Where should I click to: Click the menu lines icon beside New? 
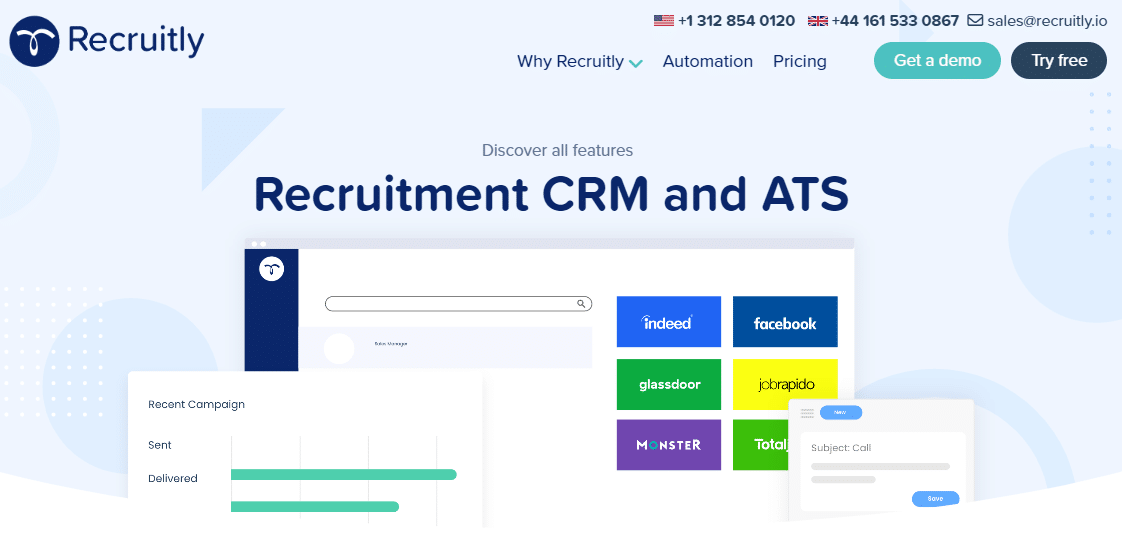(x=807, y=413)
